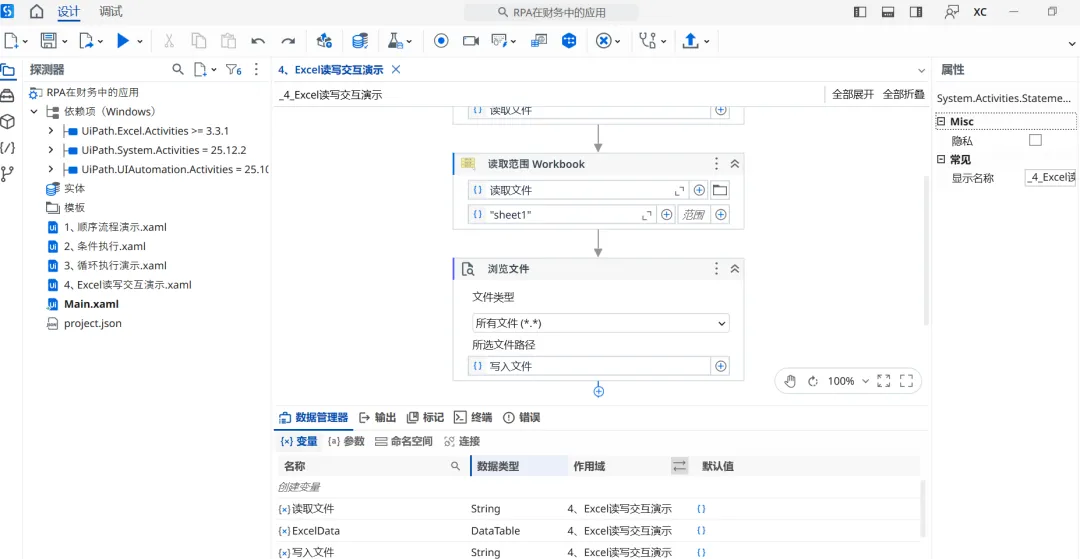Toggle the 隐私 checkbox in properties
This screenshot has width=1080, height=559.
coord(1035,140)
